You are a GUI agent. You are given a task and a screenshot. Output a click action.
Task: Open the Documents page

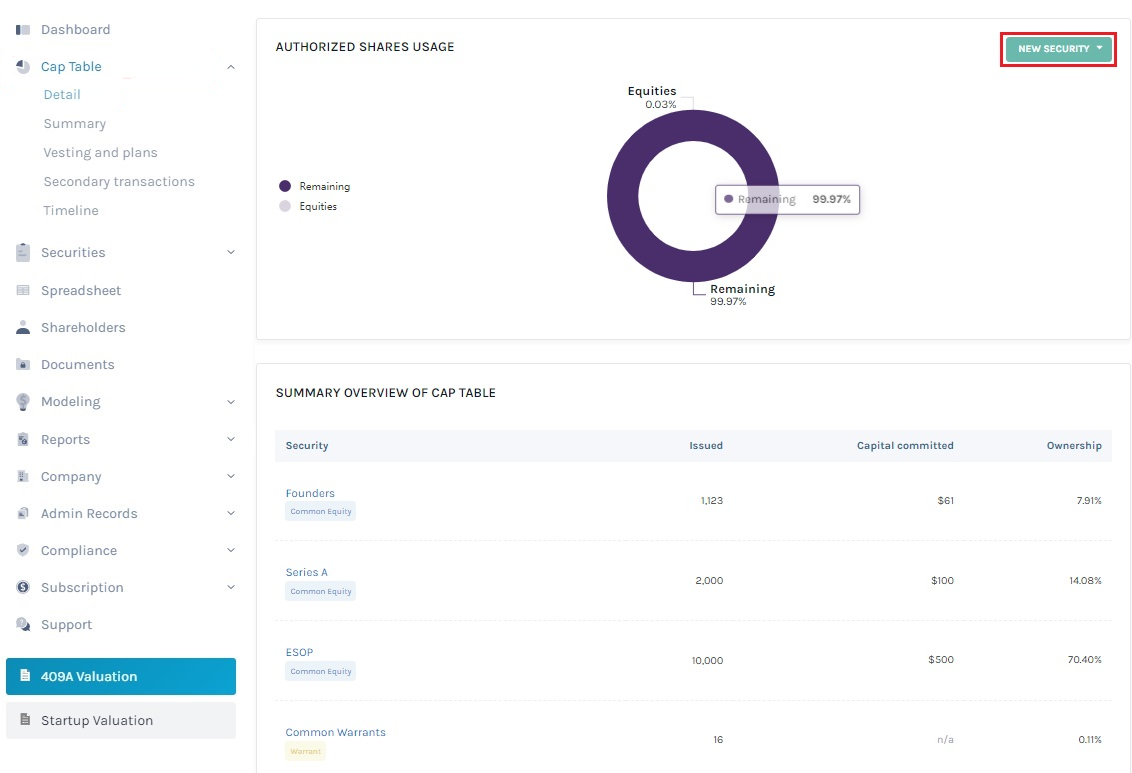pos(78,364)
